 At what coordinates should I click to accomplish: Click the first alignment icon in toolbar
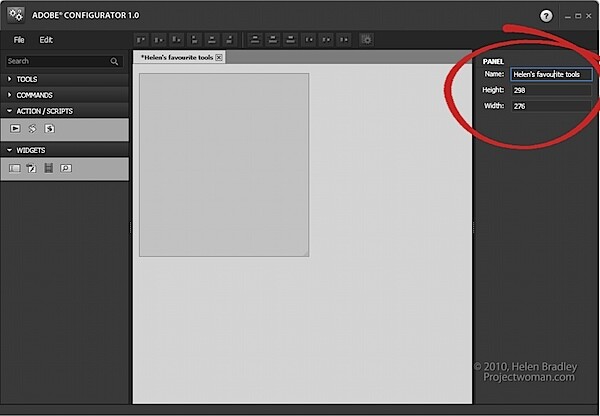141,39
